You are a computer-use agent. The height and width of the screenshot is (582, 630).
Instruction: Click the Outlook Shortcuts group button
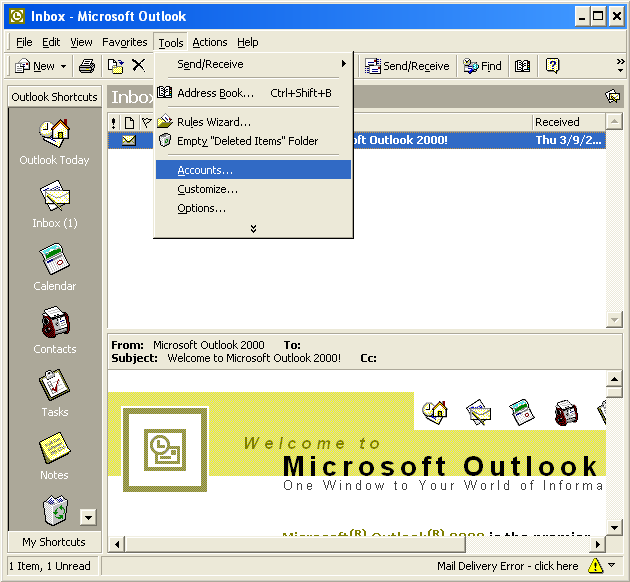point(54,97)
